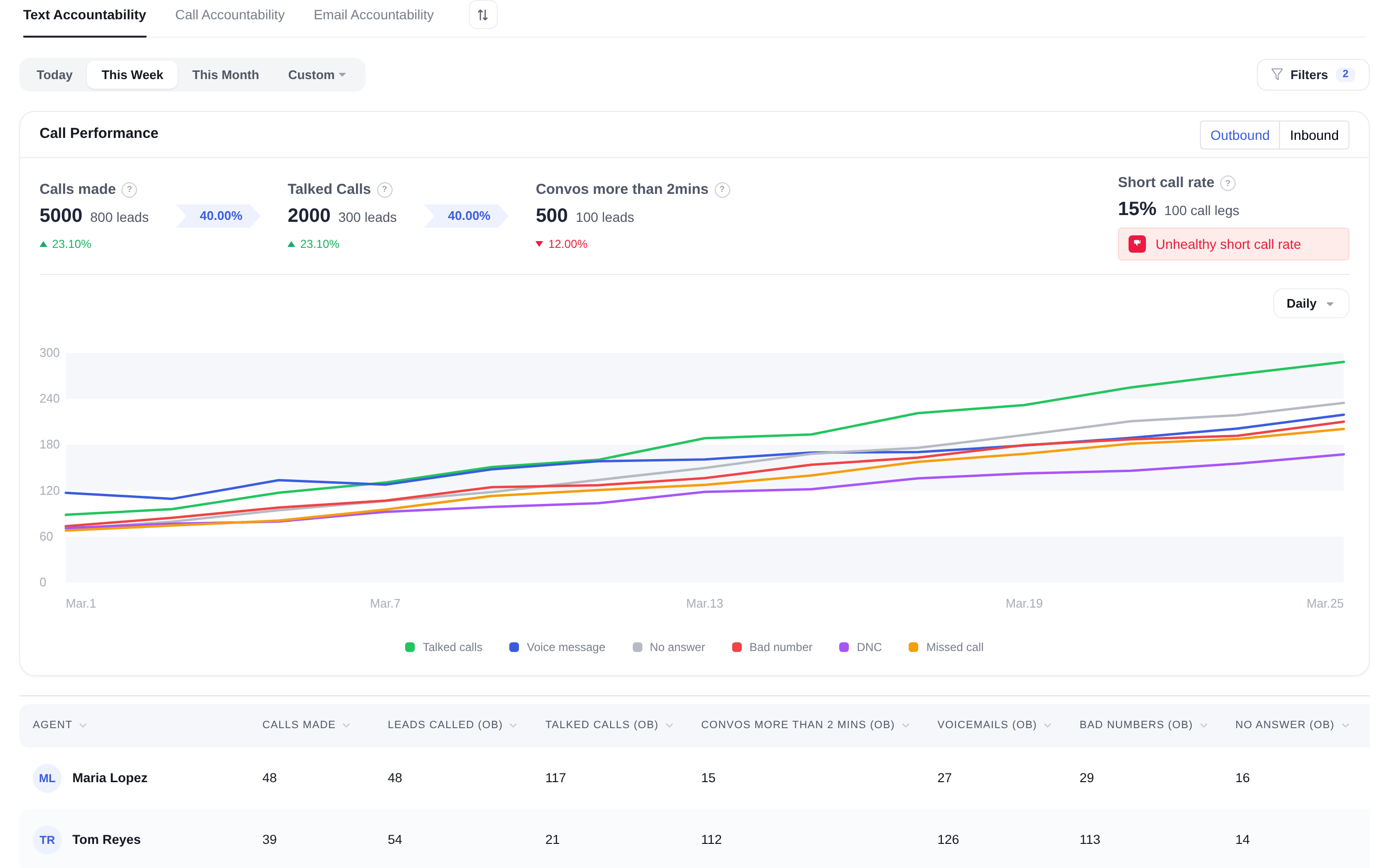This screenshot has width=1389, height=868.
Task: Open help tooltip for Convos more than 2mins
Action: (x=722, y=190)
